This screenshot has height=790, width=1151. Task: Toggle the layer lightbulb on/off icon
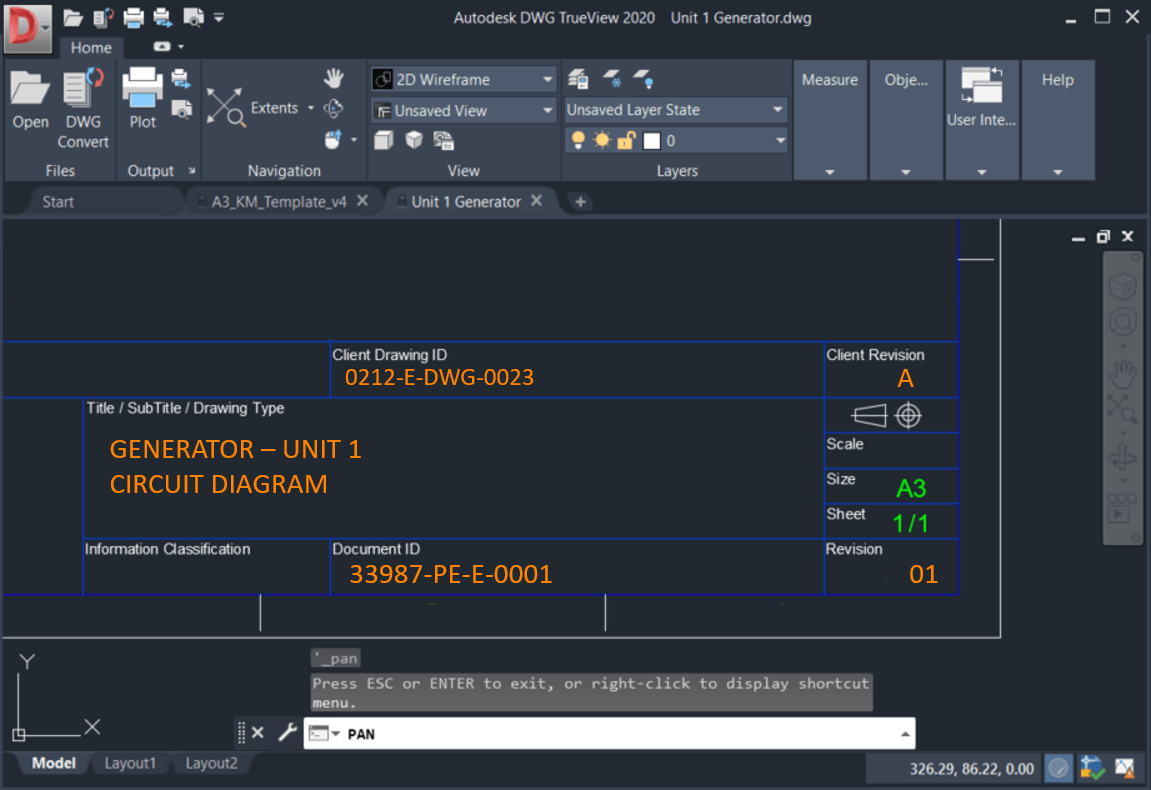tap(578, 141)
